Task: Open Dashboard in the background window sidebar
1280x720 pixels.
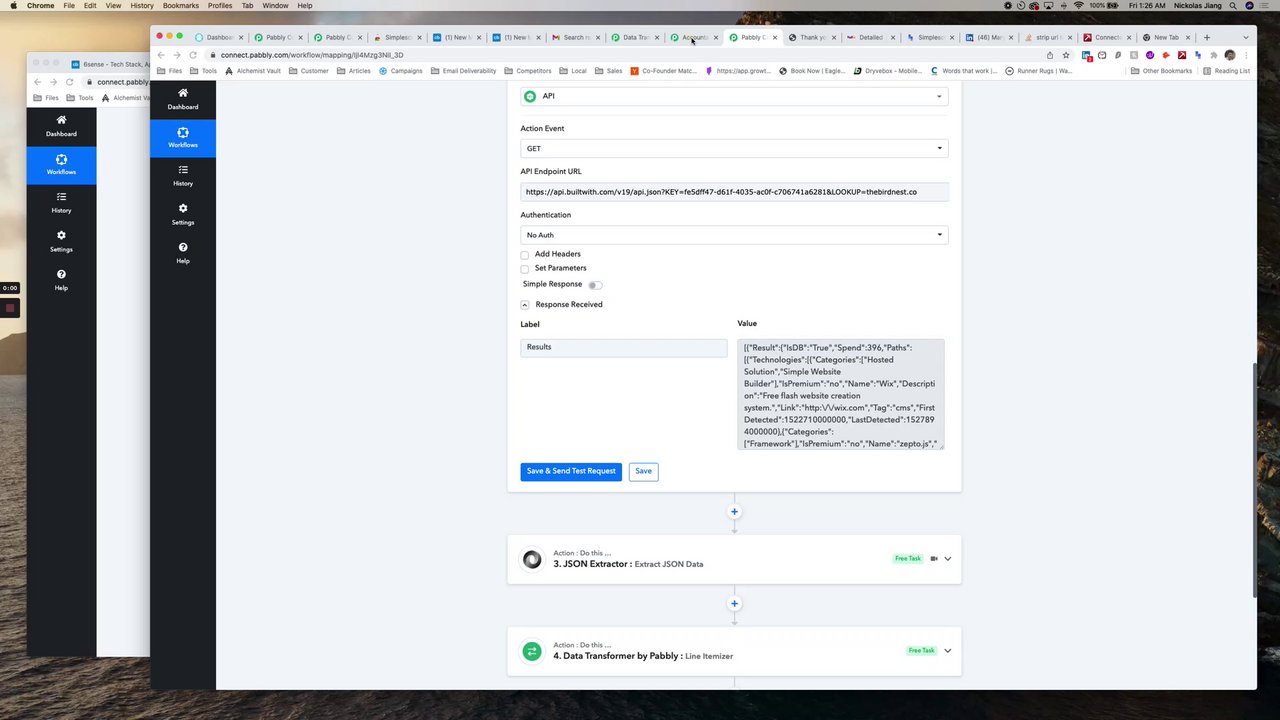Action: tap(61, 125)
